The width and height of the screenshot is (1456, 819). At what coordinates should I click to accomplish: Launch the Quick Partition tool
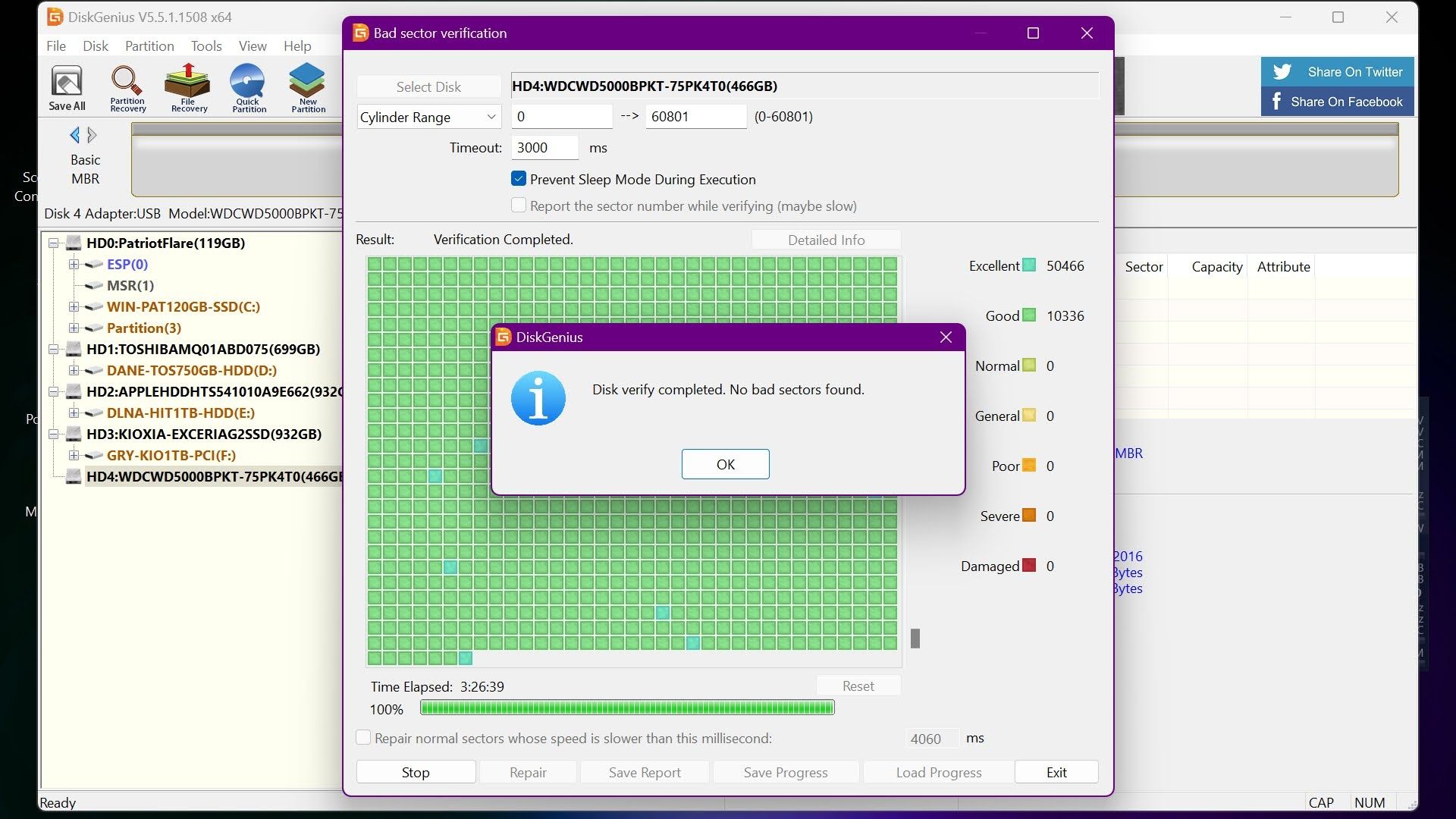tap(249, 88)
